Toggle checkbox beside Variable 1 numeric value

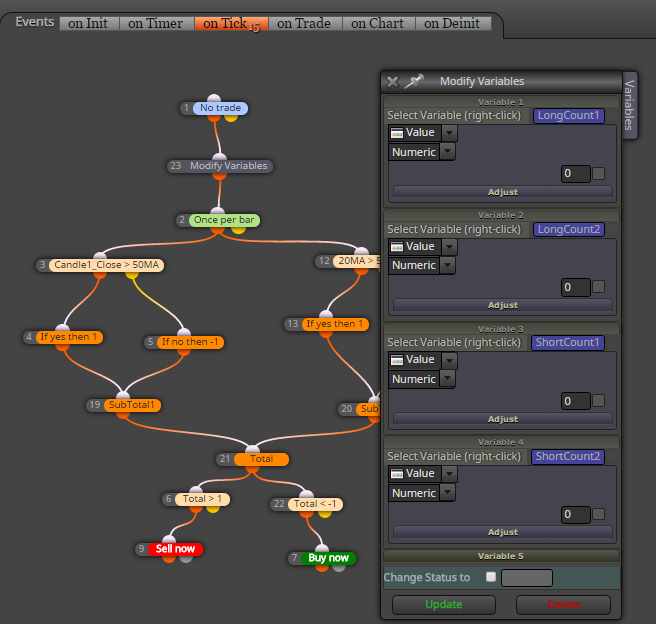598,173
